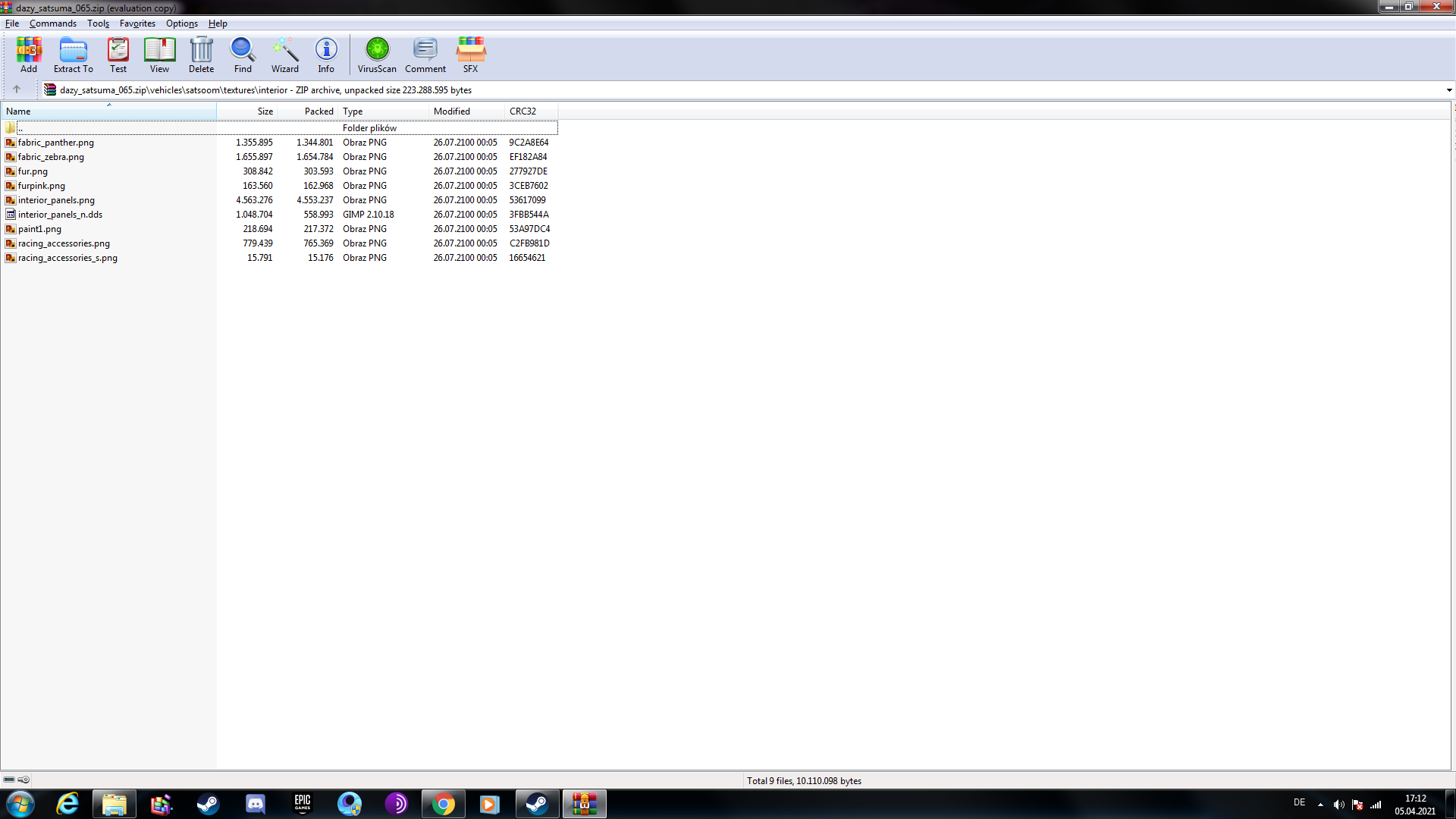This screenshot has height=819, width=1456.
Task: Go up one folder level arrow
Action: (17, 89)
